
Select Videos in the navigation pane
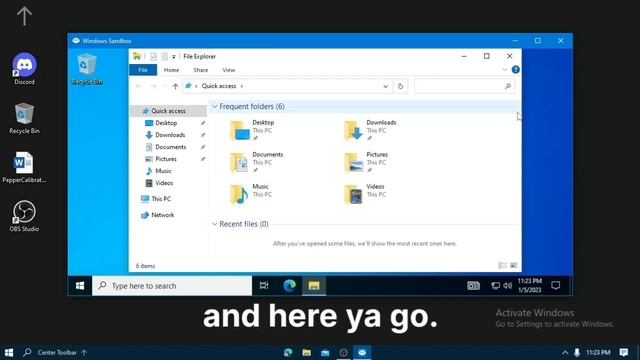click(164, 183)
